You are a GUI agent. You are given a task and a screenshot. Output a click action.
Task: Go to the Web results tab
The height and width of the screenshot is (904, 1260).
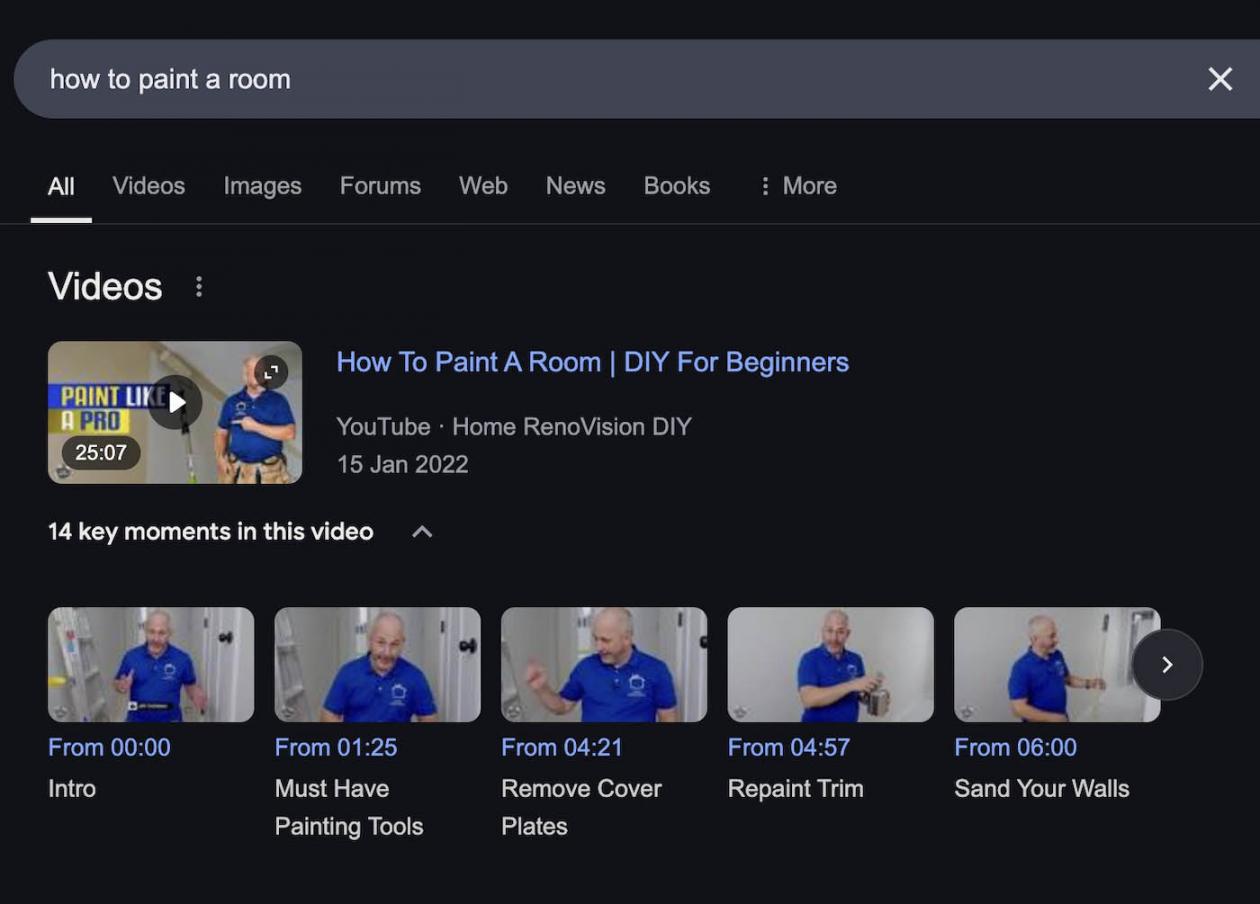pyautogui.click(x=483, y=186)
